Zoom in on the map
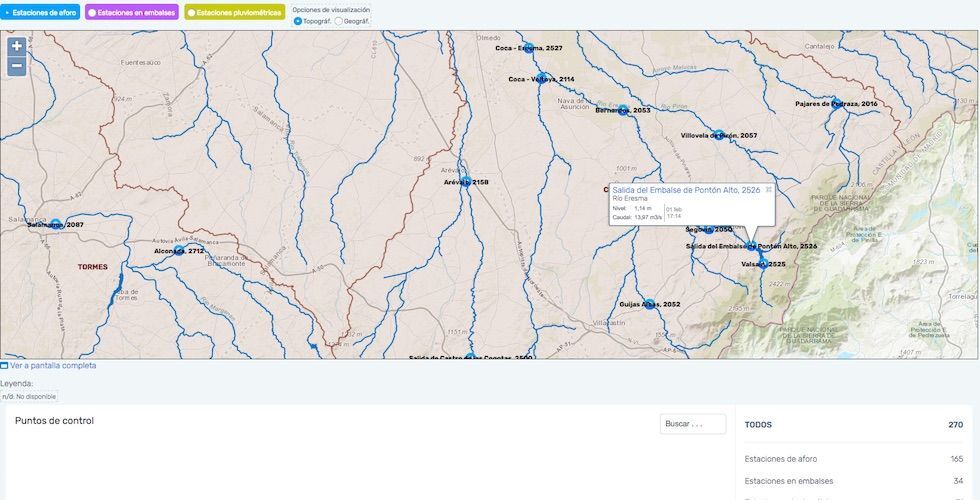The height and width of the screenshot is (500, 980). pos(16,46)
